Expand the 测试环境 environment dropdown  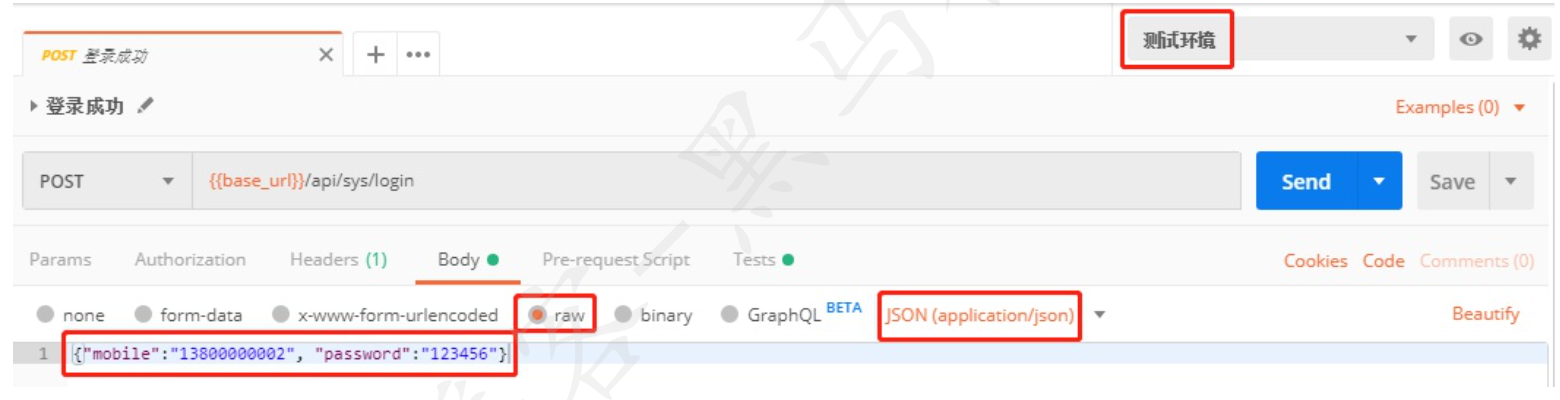click(x=1411, y=40)
